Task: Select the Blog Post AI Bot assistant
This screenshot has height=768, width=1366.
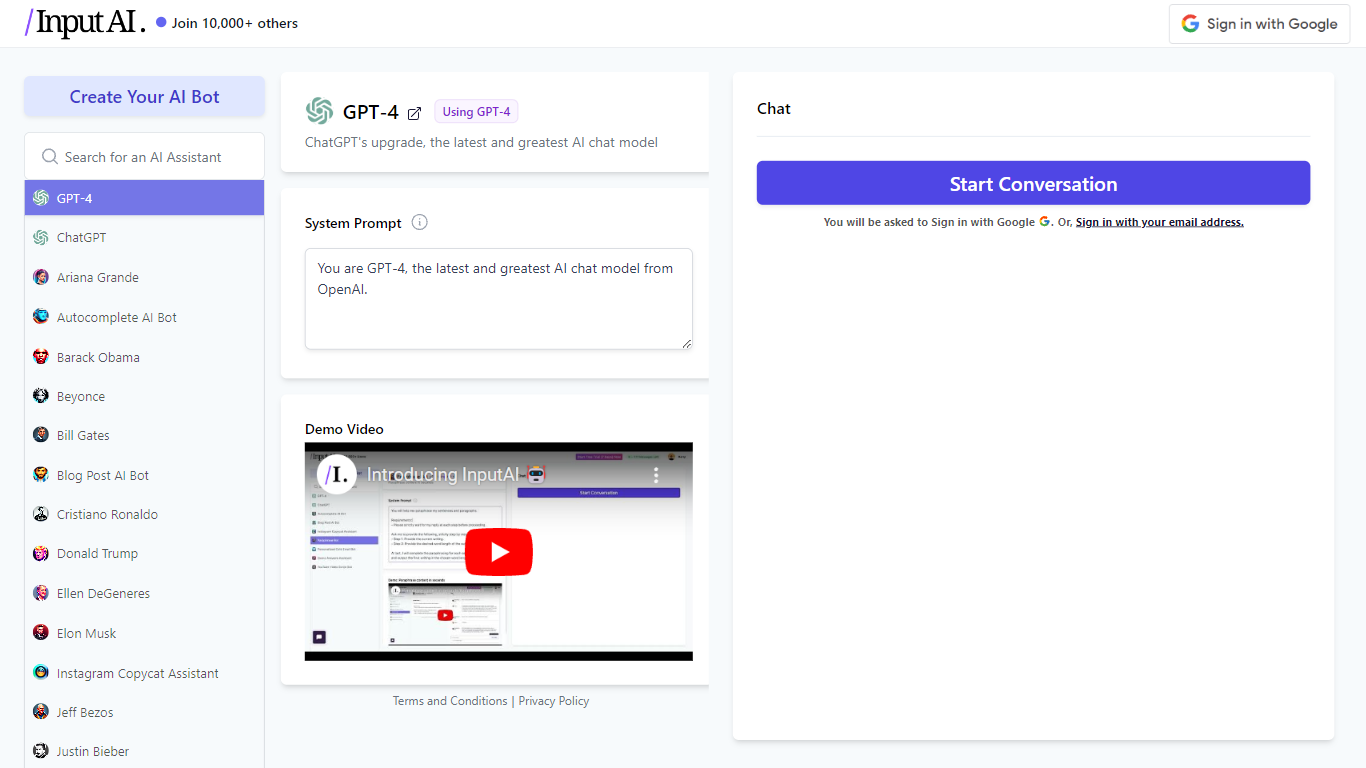Action: pyautogui.click(x=145, y=475)
